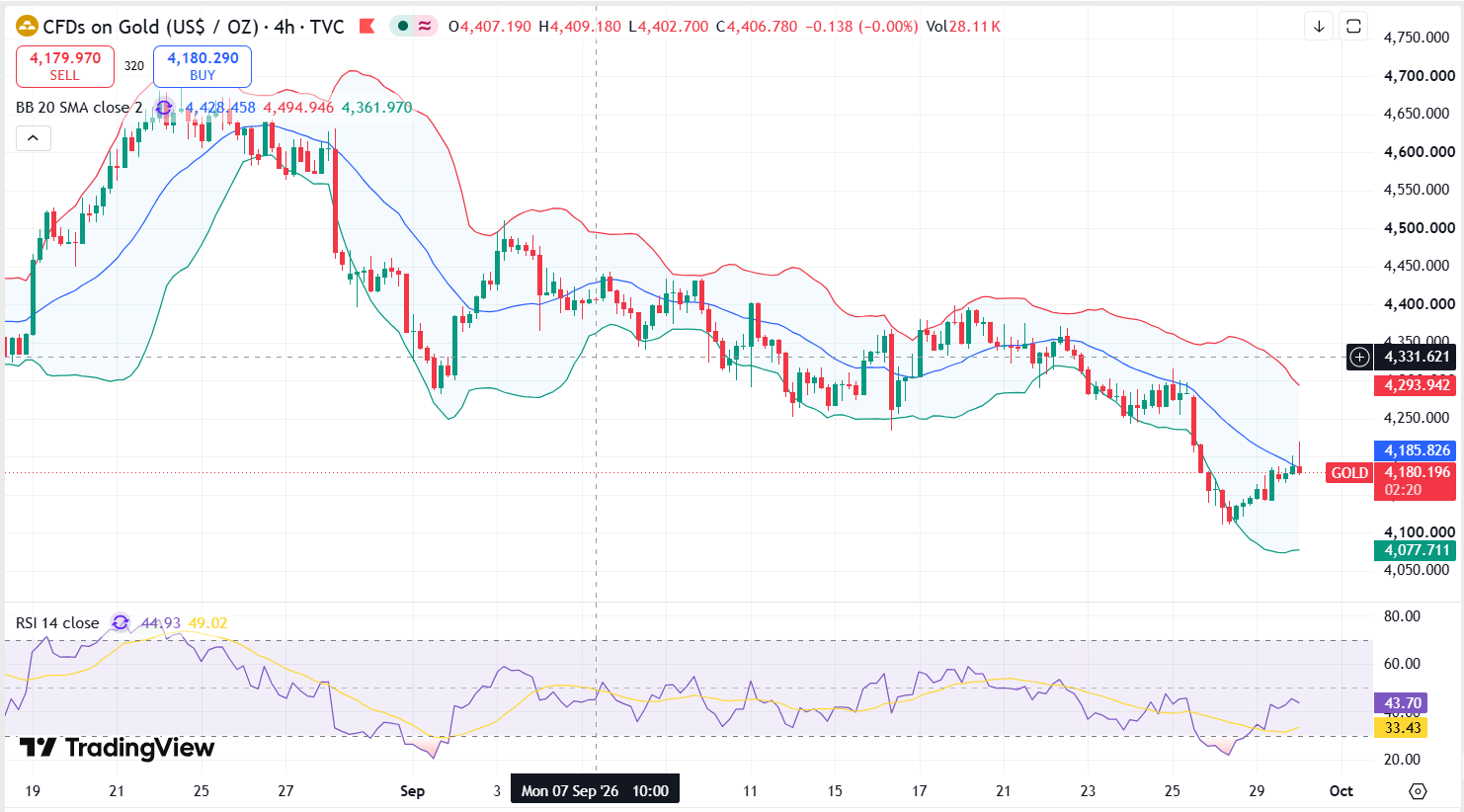Screen dimensions: 1464x812
Task: Click the spread value 320
Action: point(134,66)
